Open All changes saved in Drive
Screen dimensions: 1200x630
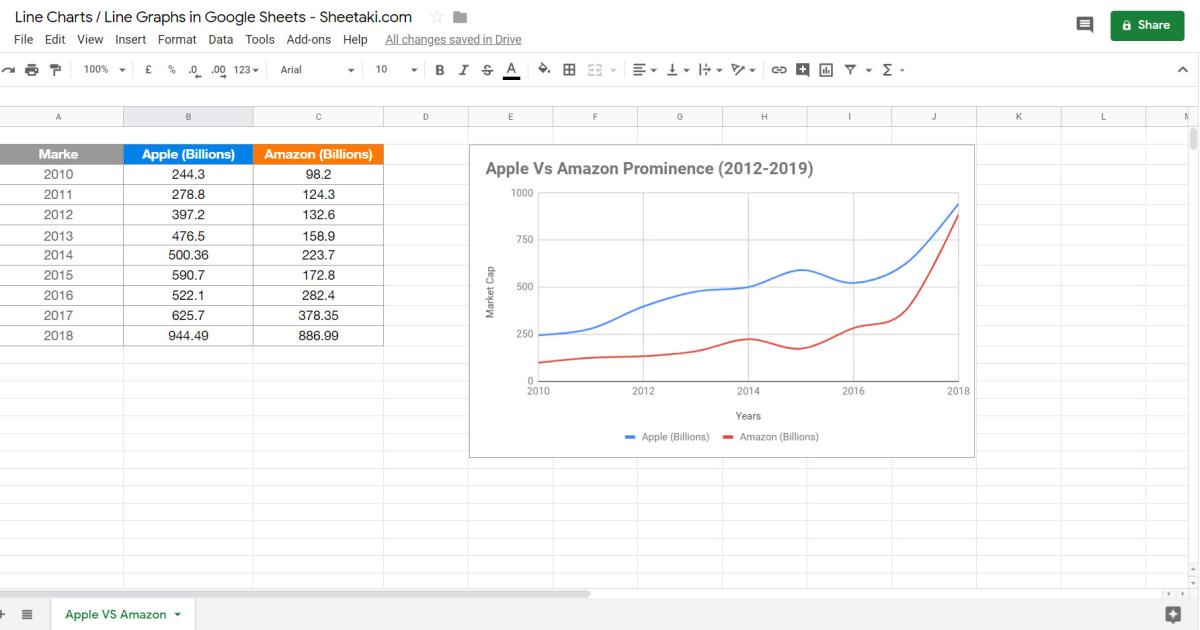click(451, 40)
